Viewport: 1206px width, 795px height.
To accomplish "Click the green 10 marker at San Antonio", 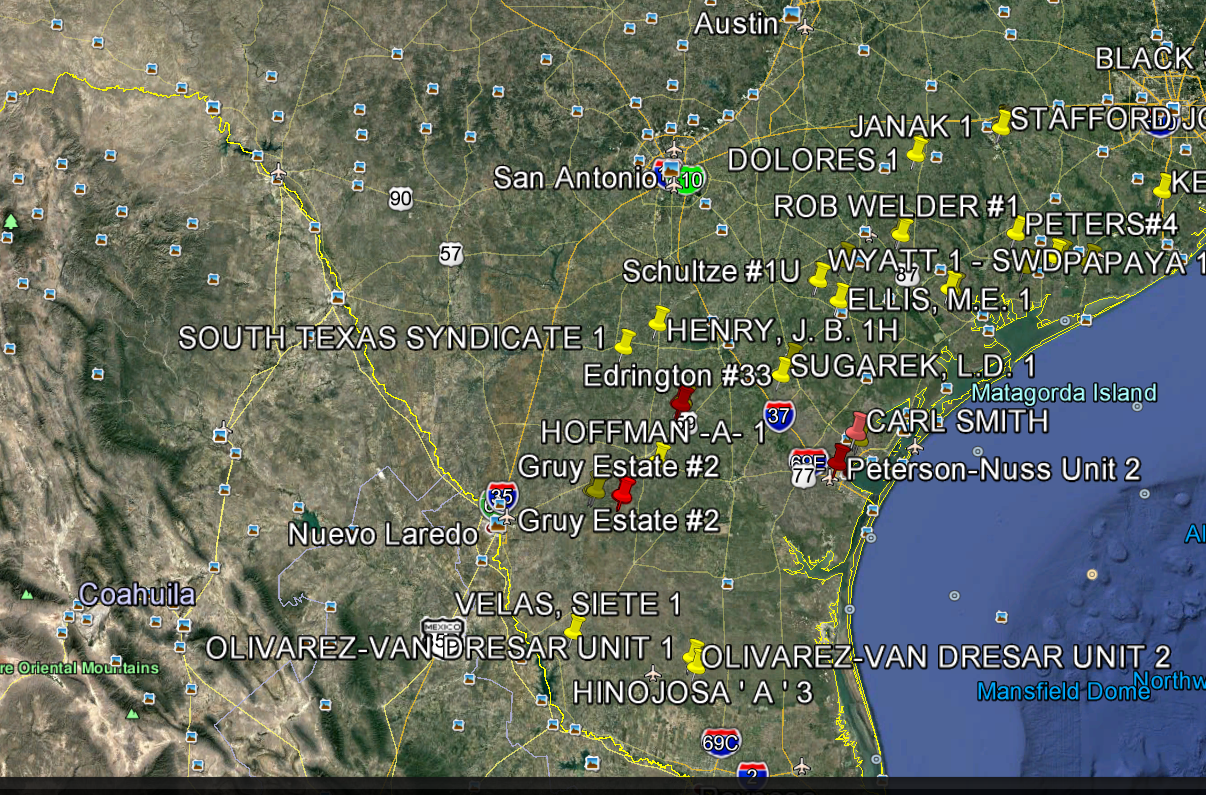I will [x=690, y=182].
